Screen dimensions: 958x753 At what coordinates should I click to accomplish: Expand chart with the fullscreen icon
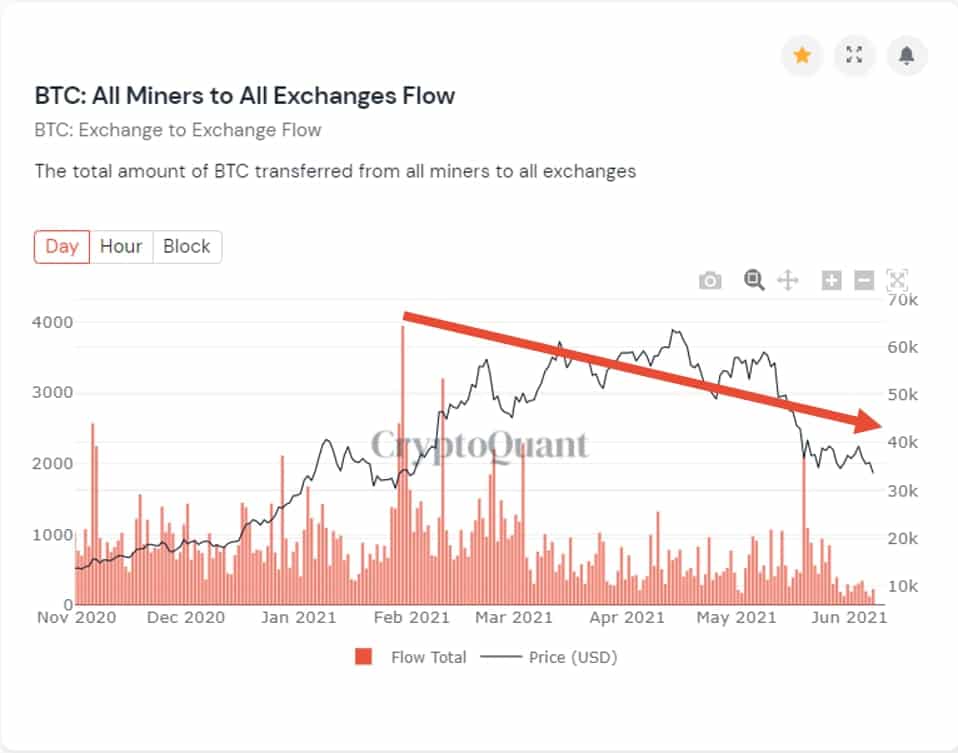pyautogui.click(x=854, y=56)
